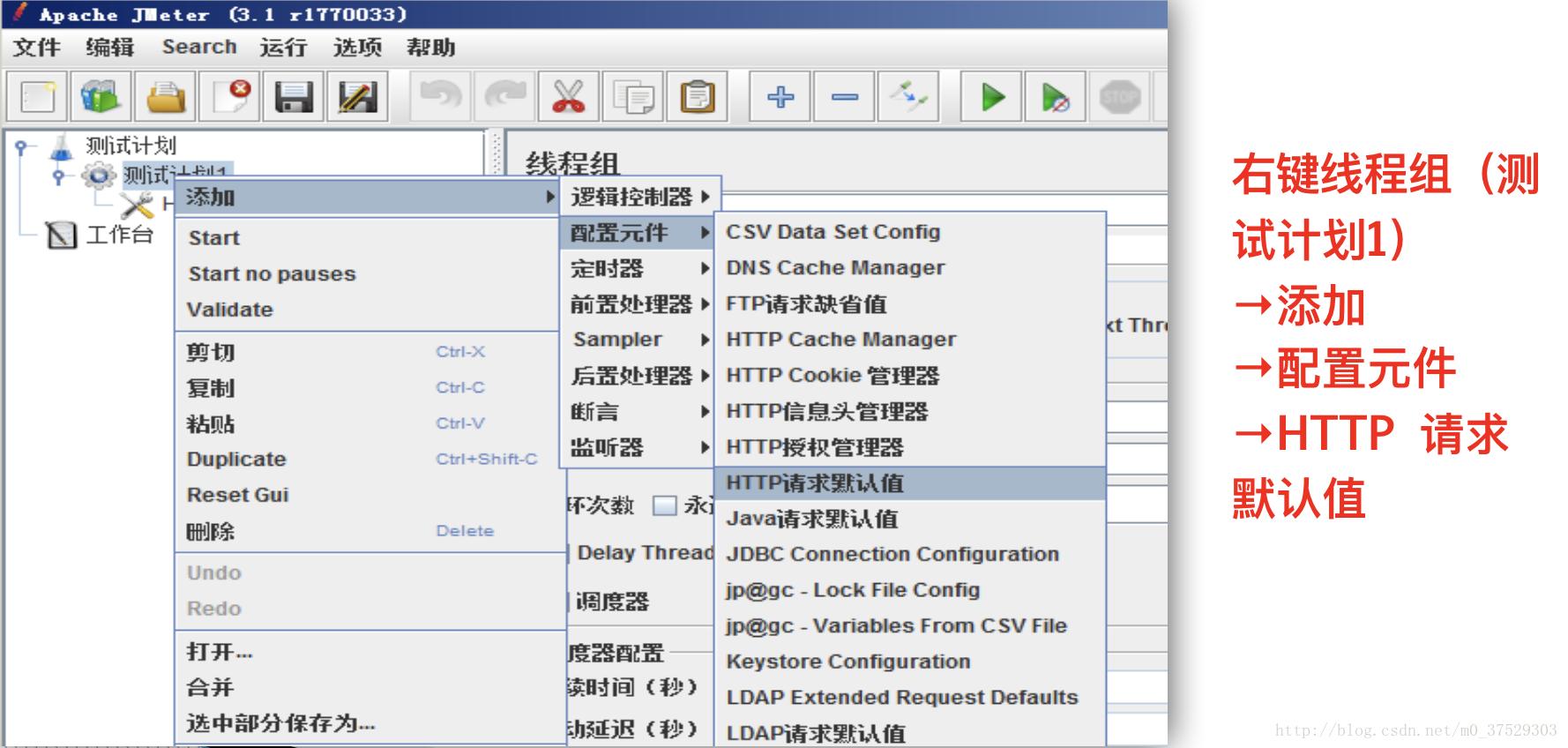Collapse the 测试计划1 thread group node
This screenshot has height=748, width=1568.
pos(58,176)
